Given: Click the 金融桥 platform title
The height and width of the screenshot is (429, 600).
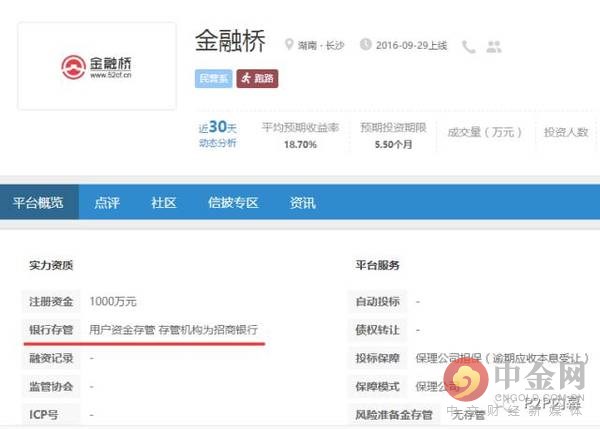Looking at the screenshot, I should [230, 41].
